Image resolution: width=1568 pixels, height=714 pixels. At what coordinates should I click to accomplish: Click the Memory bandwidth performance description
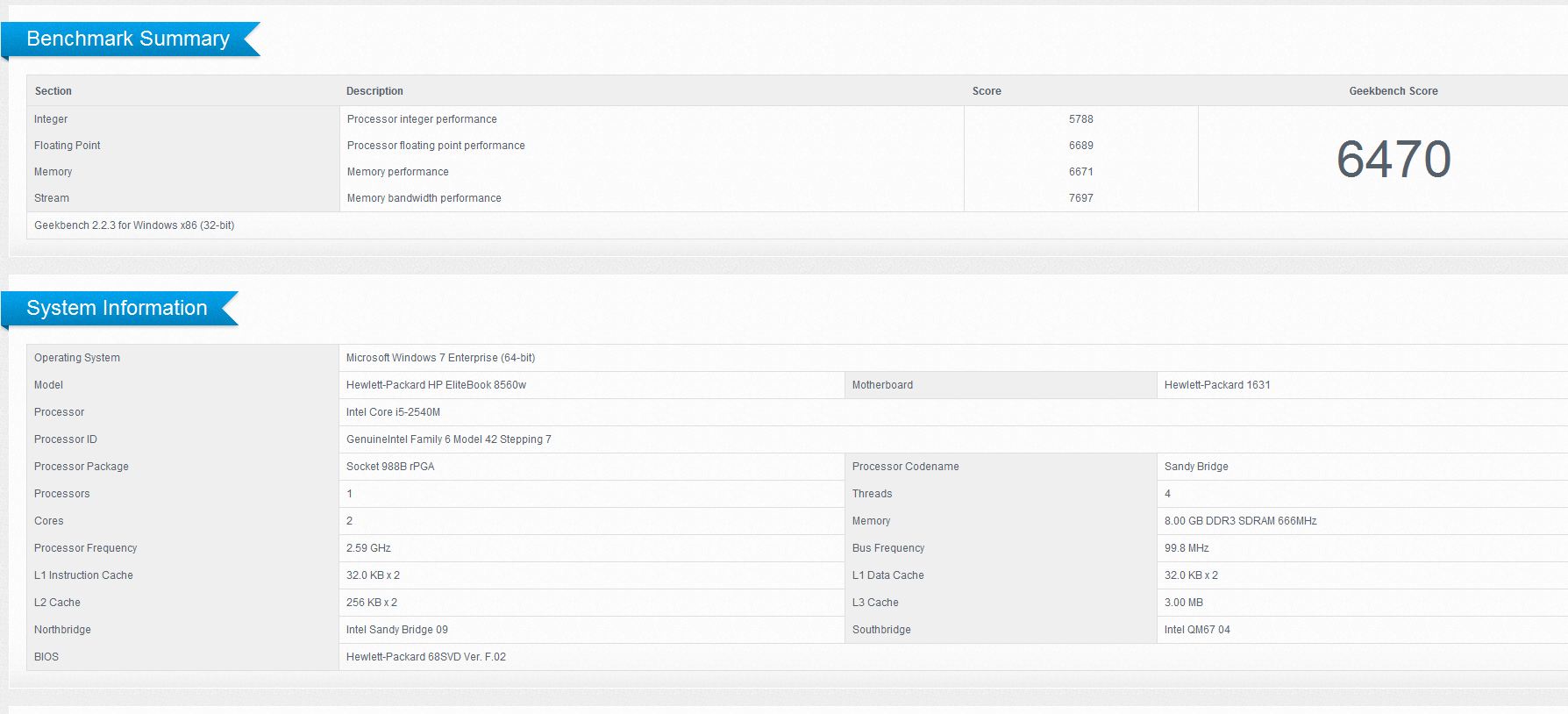[x=424, y=198]
